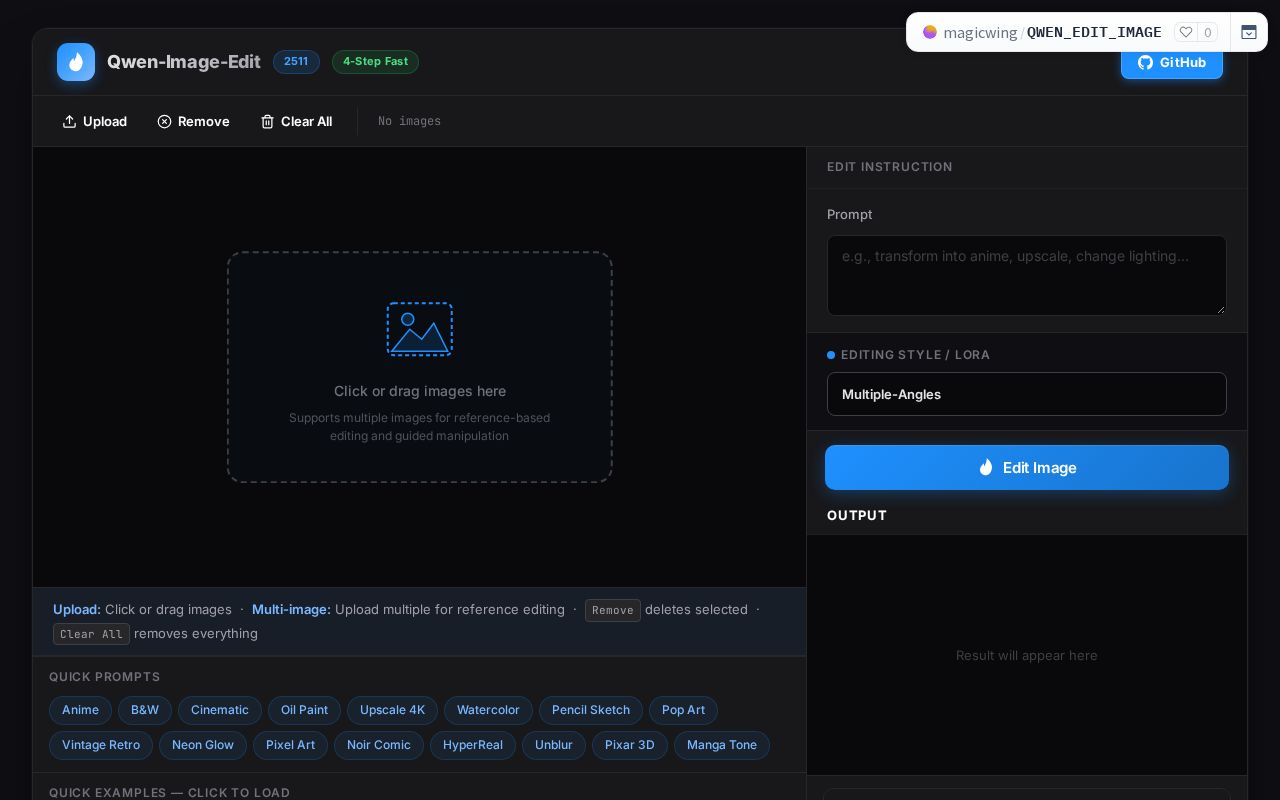The width and height of the screenshot is (1280, 800).
Task: Apply the Unblur quick prompt
Action: tap(554, 745)
